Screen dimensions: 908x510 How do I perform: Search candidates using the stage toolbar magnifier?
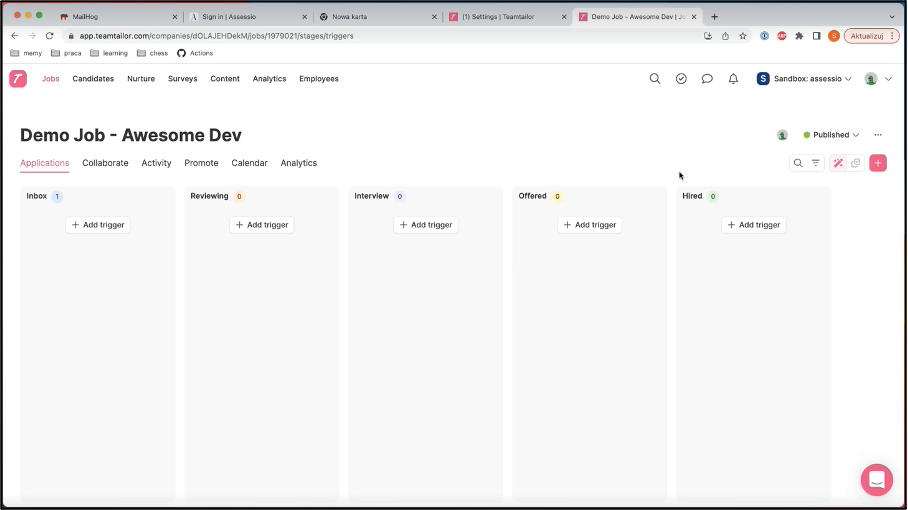[798, 163]
